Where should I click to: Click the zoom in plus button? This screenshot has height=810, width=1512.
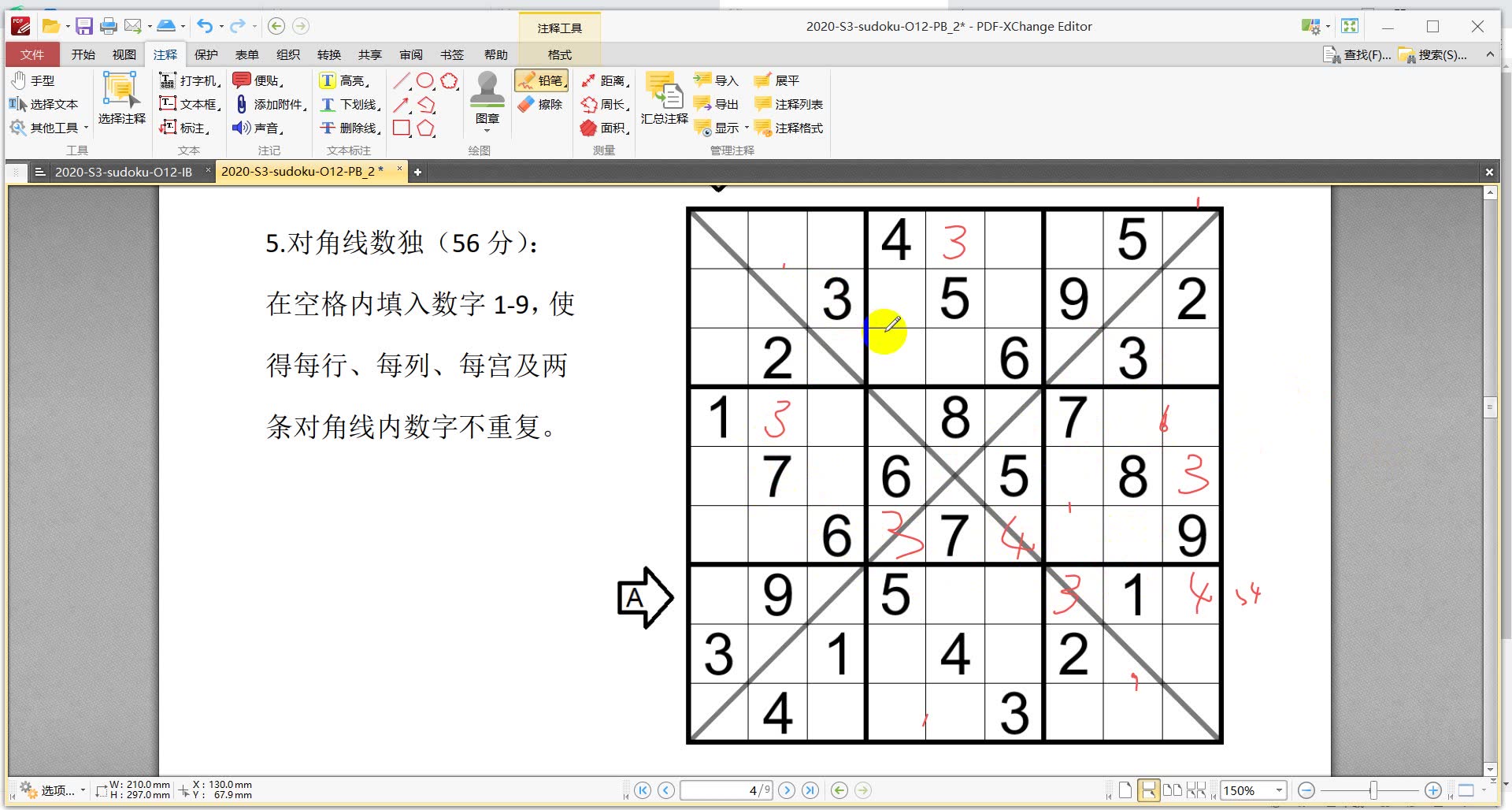click(1433, 790)
